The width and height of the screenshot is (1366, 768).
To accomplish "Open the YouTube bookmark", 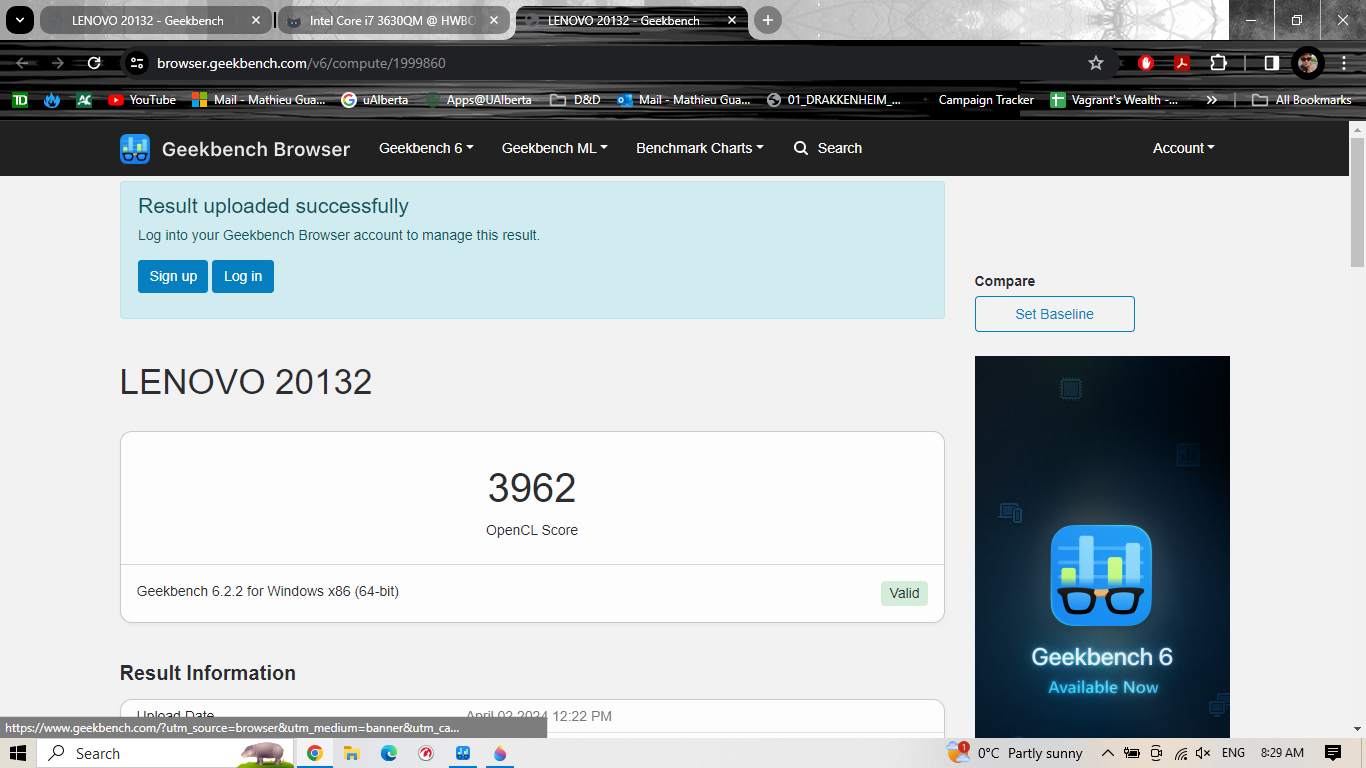I will point(142,100).
